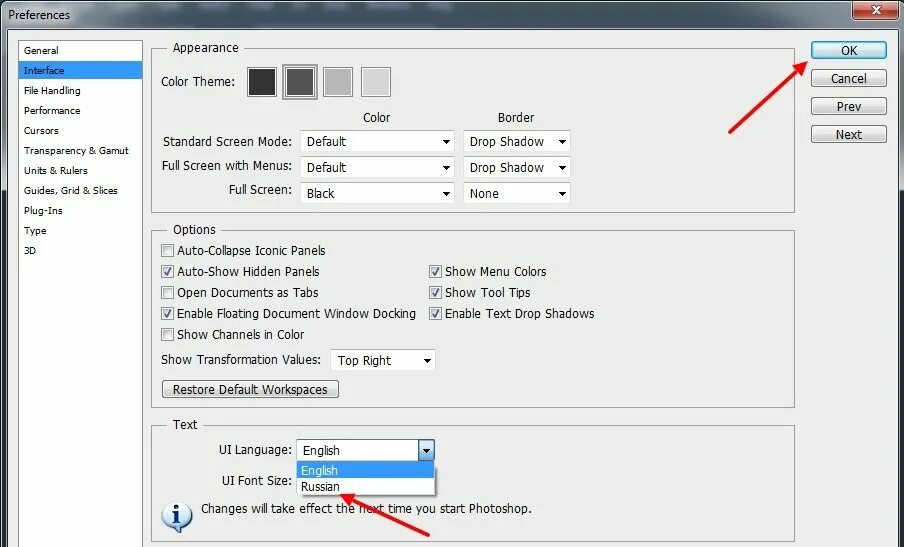Choose English in UI Language list
904x547 pixels.
[366, 470]
